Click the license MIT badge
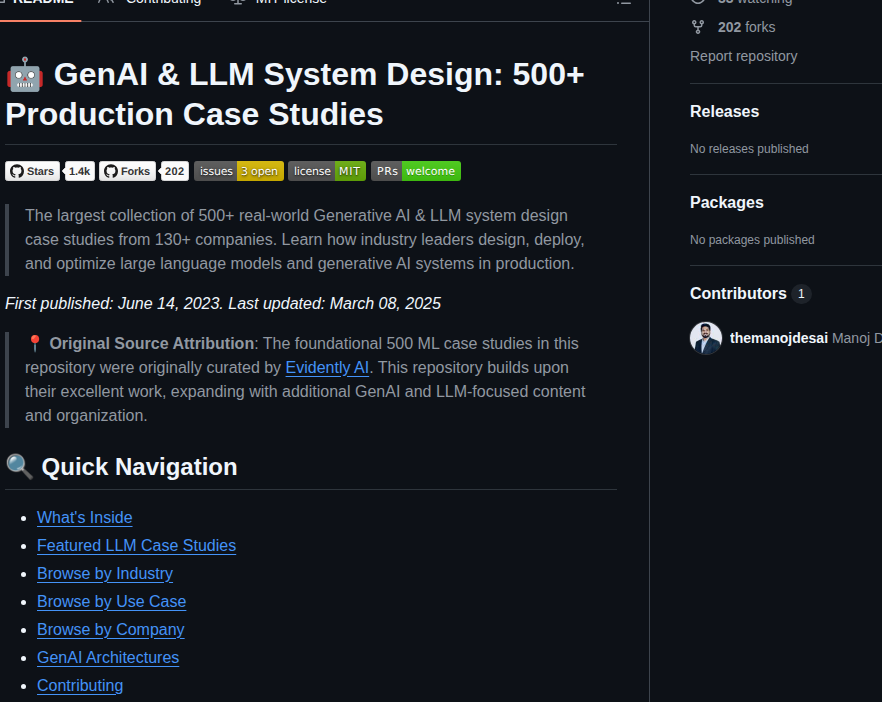This screenshot has width=882, height=702. coord(327,171)
